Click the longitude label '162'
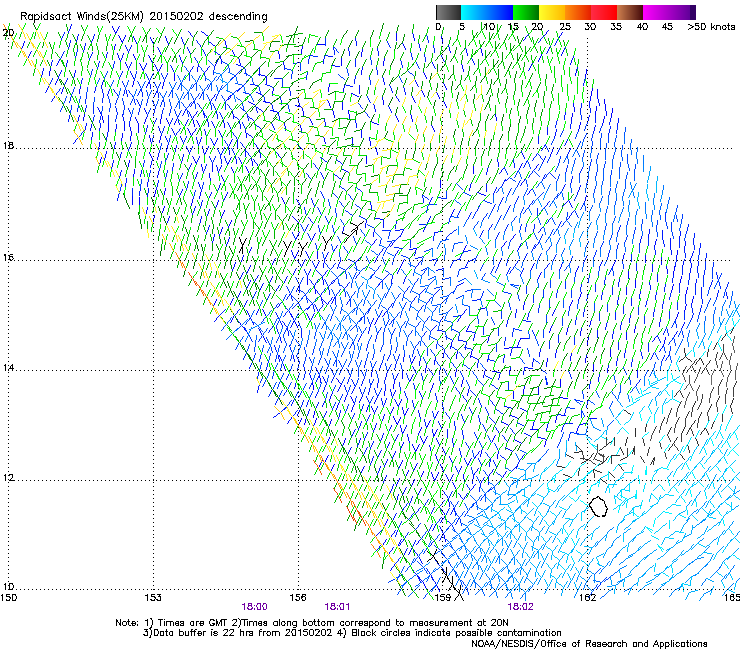This screenshot has height=650, width=740. [587, 597]
